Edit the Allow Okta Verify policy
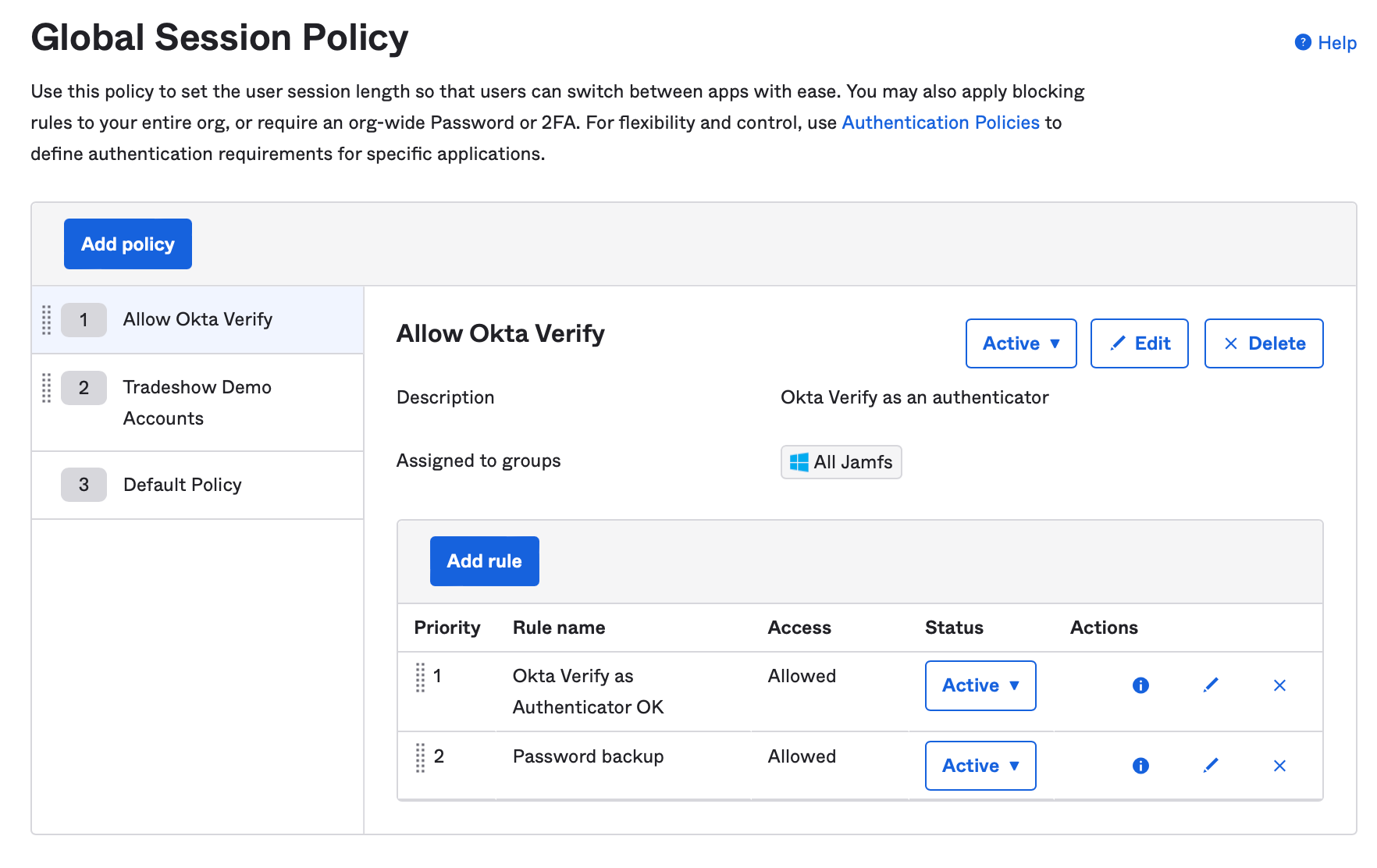This screenshot has height=868, width=1377. [x=1140, y=343]
